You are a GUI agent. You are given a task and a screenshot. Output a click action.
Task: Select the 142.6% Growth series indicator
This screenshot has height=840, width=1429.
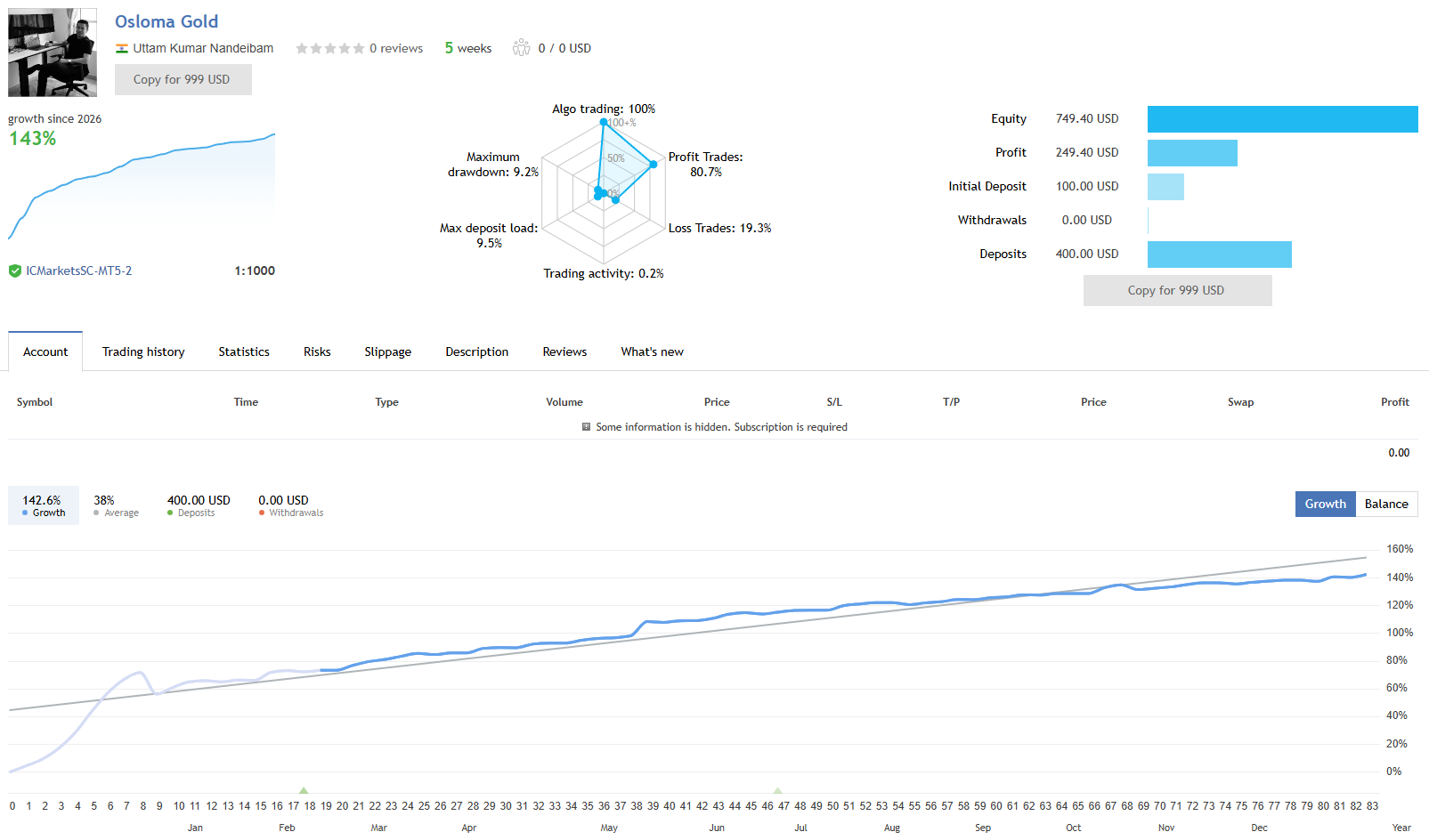44,505
